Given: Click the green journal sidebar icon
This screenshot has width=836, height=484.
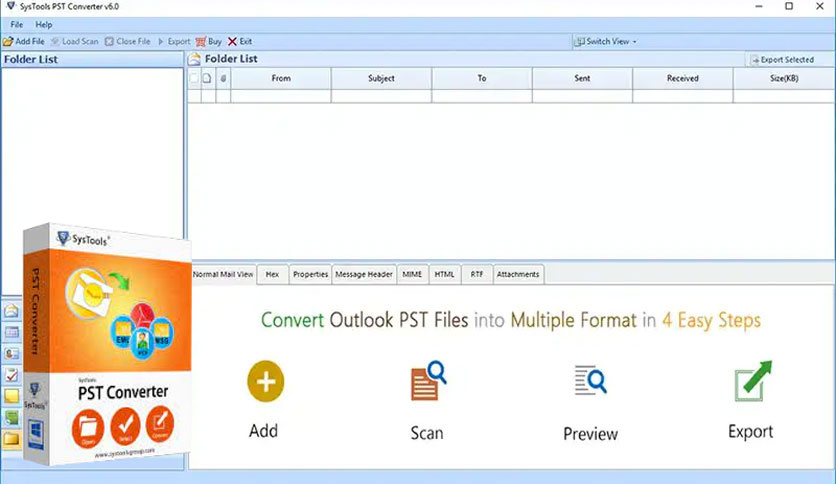Looking at the screenshot, I should point(11,417).
